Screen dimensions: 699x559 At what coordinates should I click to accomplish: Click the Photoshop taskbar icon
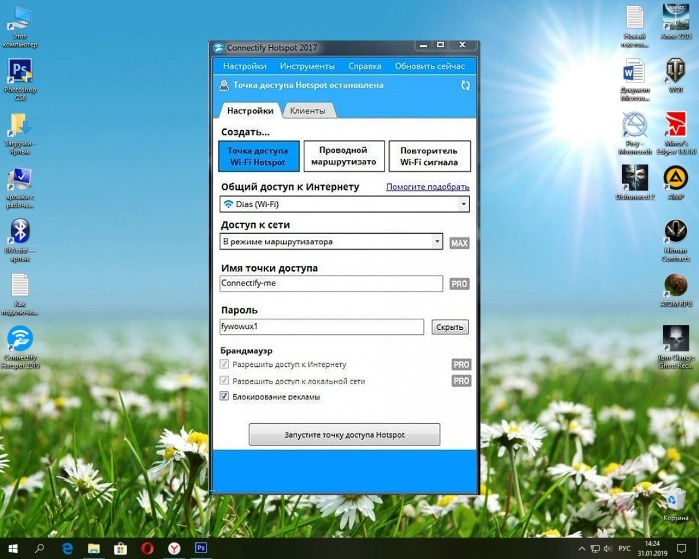click(201, 548)
